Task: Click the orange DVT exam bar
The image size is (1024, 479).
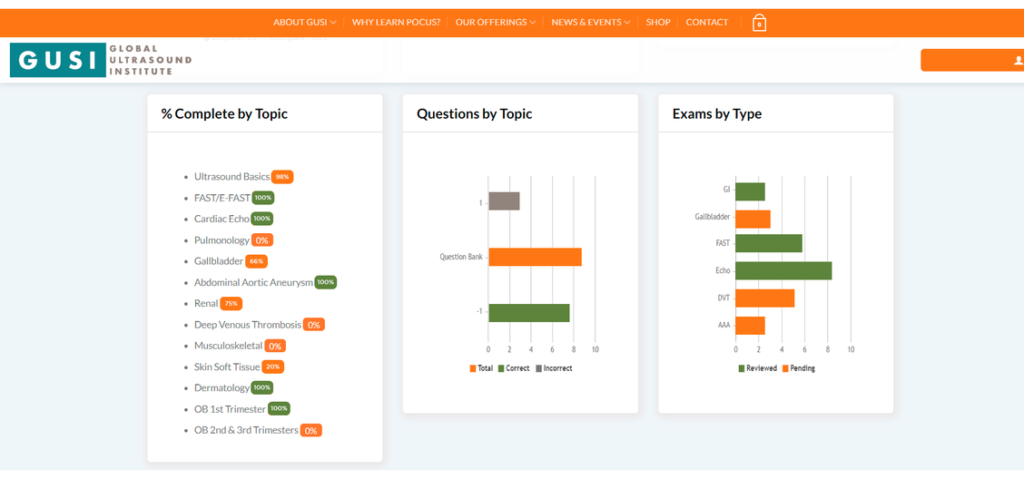Action: pos(765,299)
